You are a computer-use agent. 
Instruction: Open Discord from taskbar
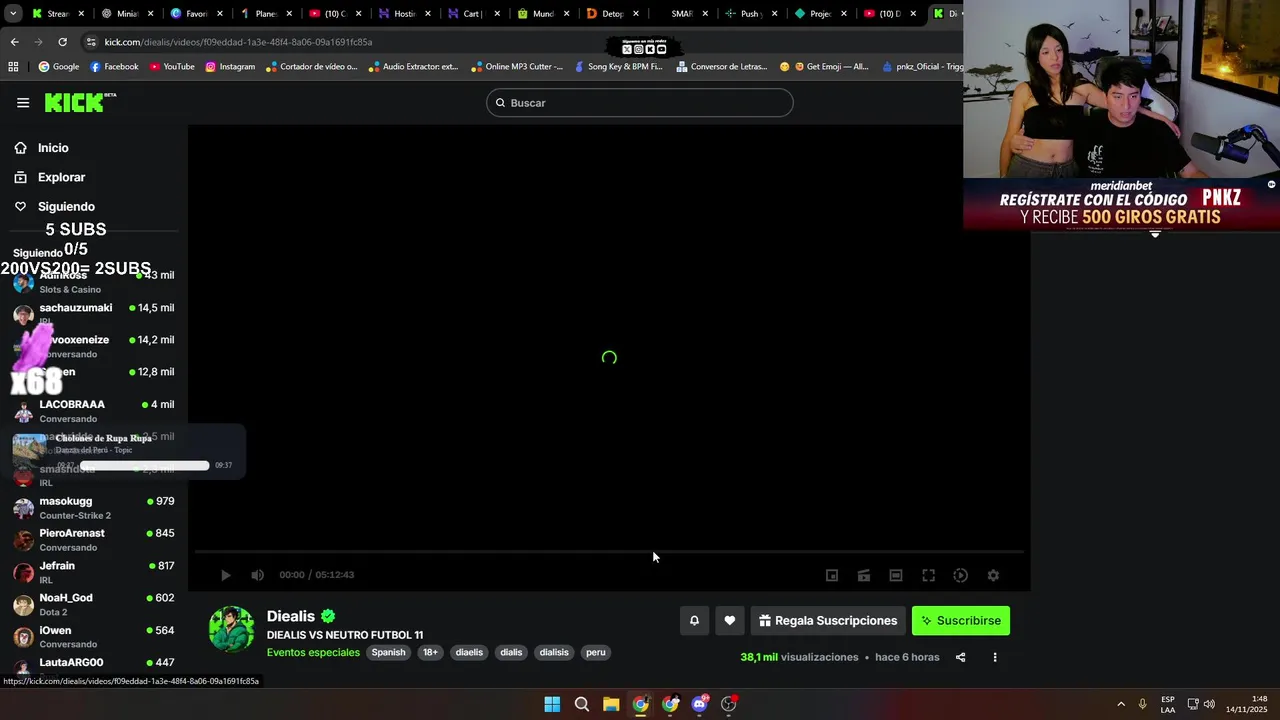(x=700, y=704)
